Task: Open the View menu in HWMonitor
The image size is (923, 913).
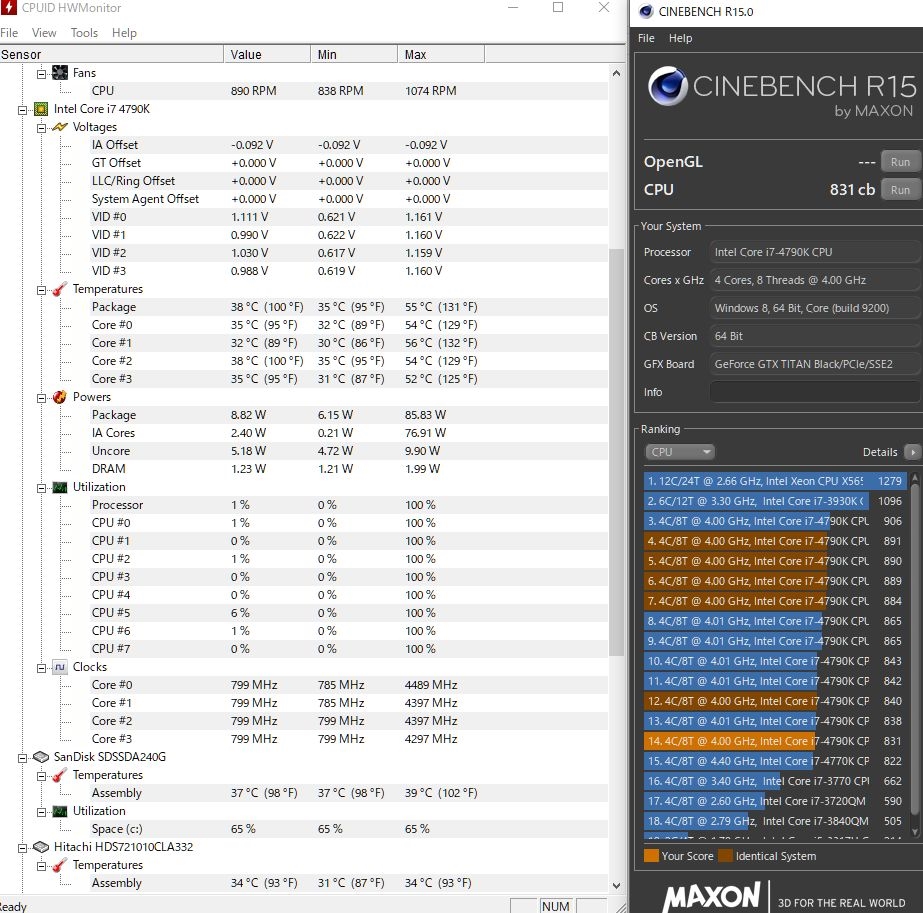Action: click(44, 33)
